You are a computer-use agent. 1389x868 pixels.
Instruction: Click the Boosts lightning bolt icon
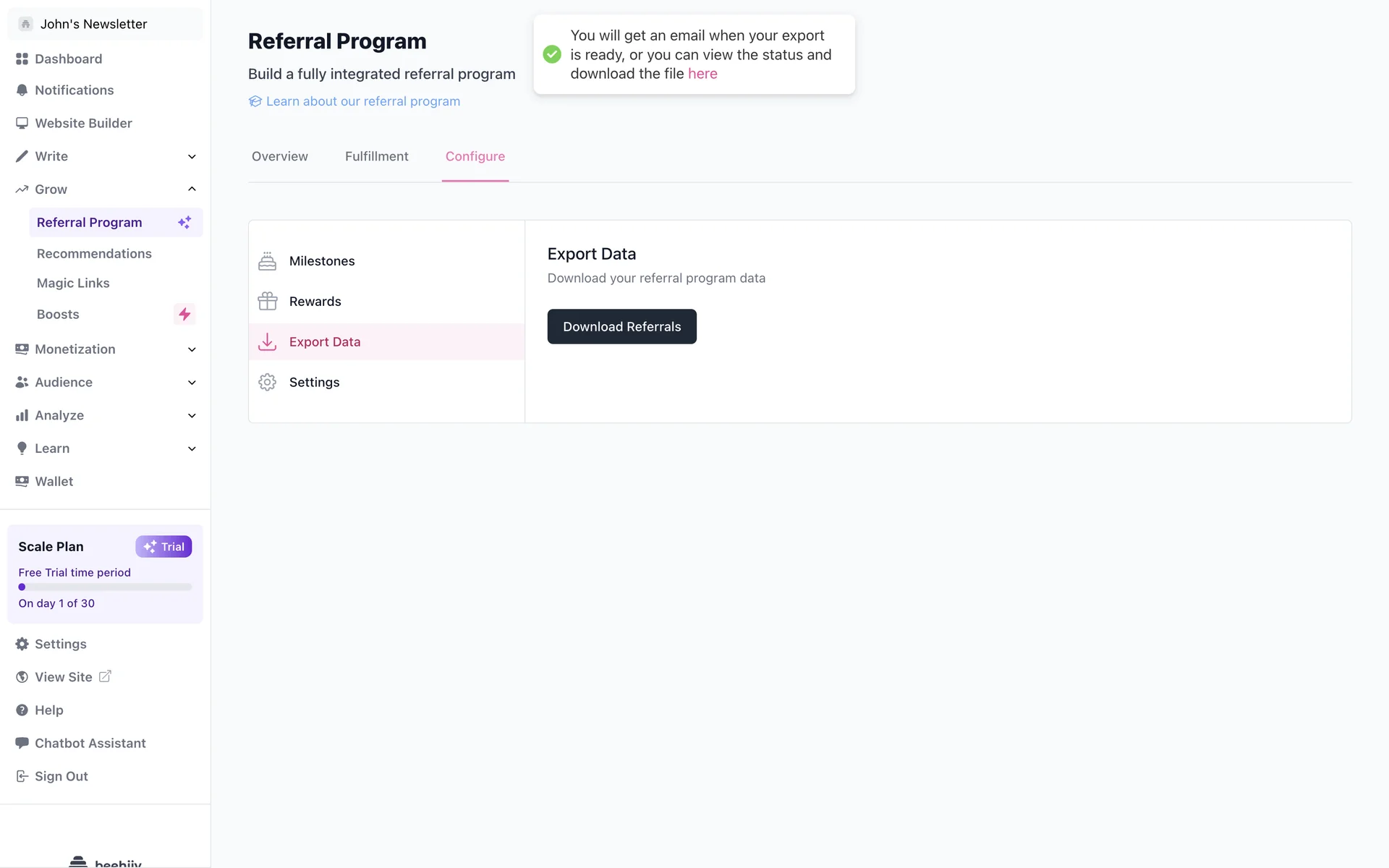tap(184, 314)
